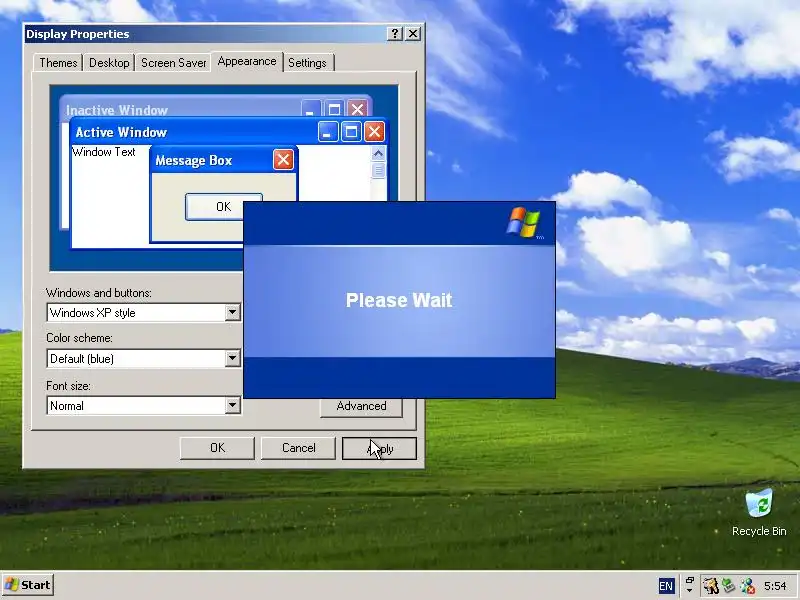Viewport: 800px width, 600px height.
Task: Click the Inactive Window preview maximize icon
Action: click(334, 109)
